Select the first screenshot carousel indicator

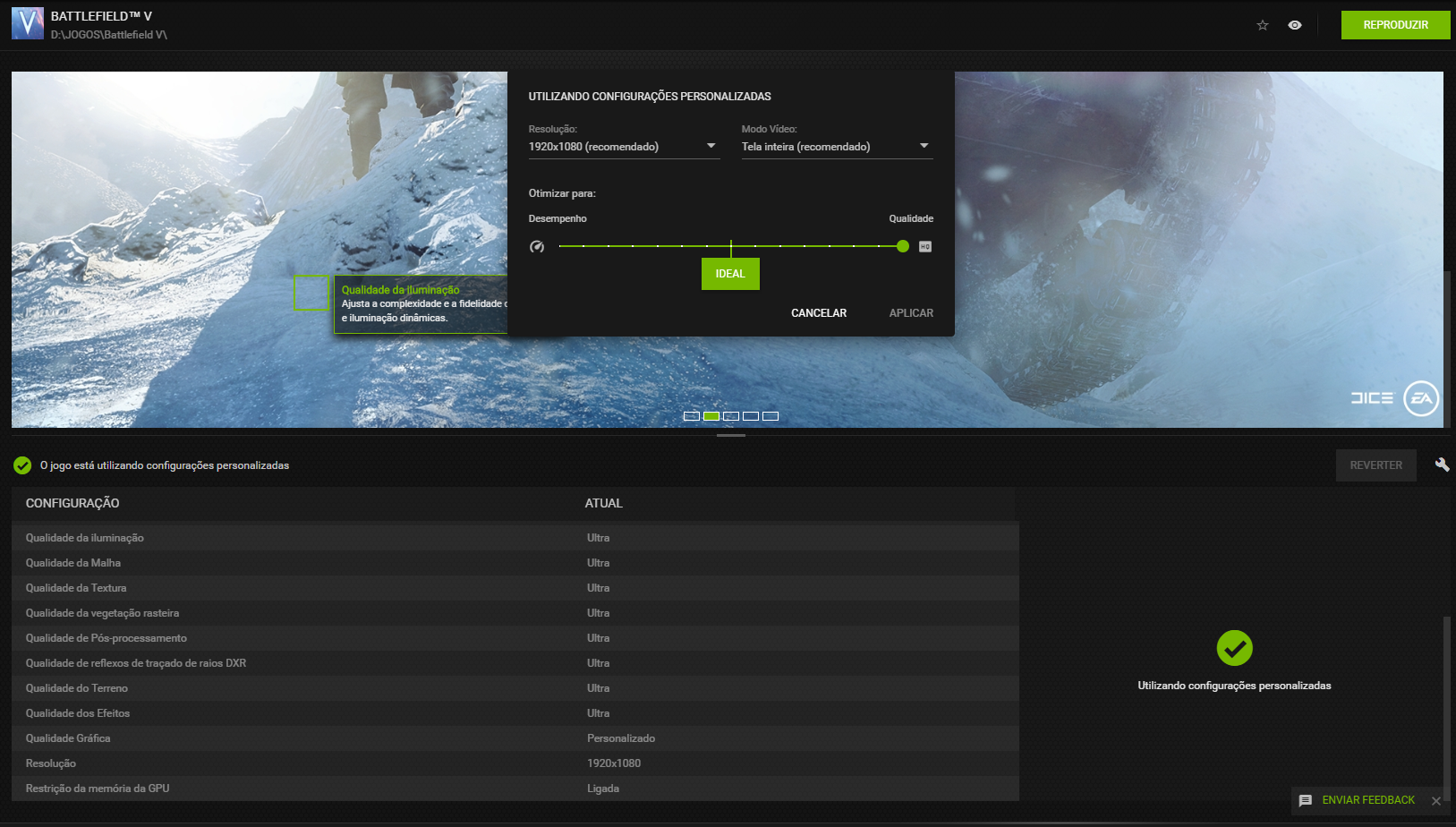click(692, 416)
